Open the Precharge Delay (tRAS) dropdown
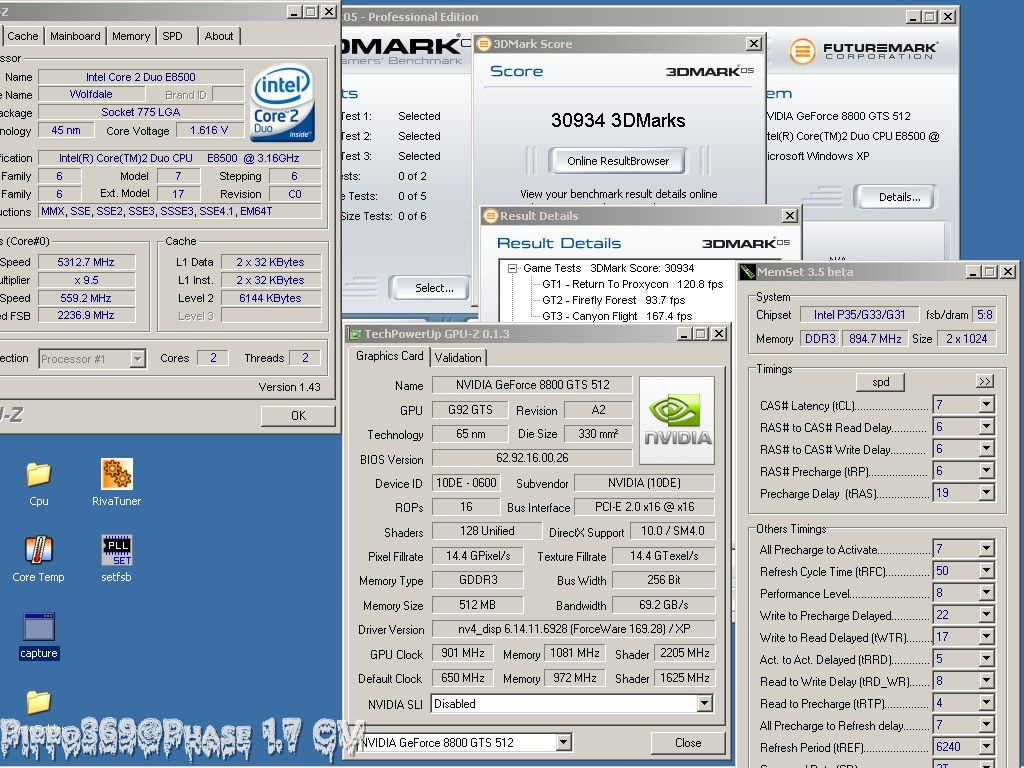The image size is (1024, 768). coord(986,492)
